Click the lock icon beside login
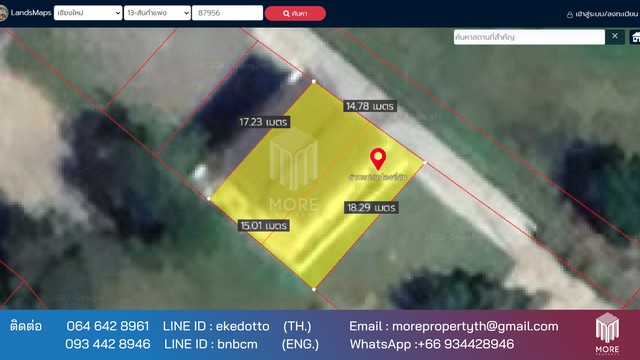The height and width of the screenshot is (360, 640). tap(570, 15)
